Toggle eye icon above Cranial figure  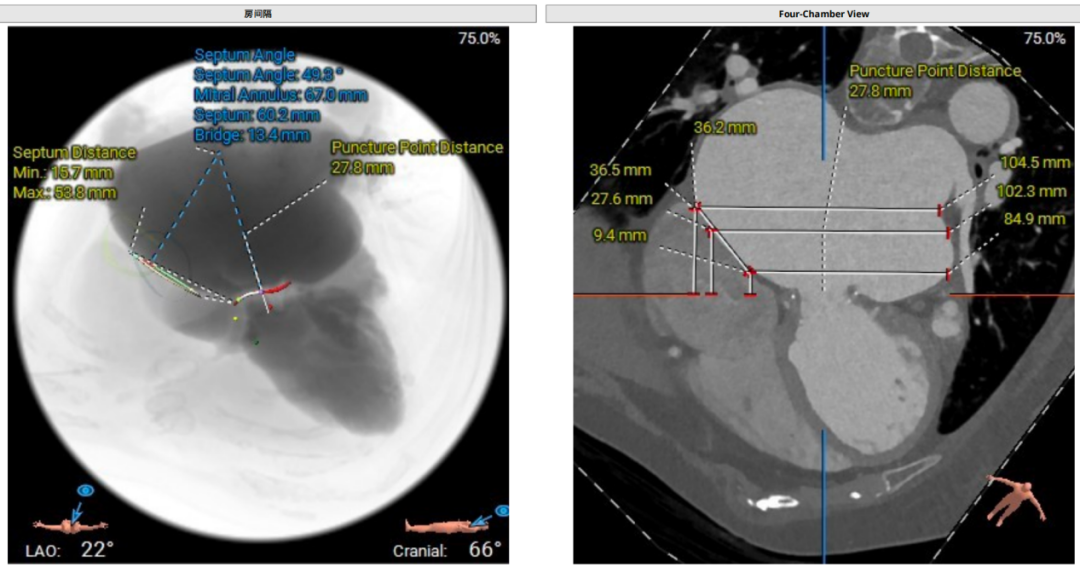(503, 511)
